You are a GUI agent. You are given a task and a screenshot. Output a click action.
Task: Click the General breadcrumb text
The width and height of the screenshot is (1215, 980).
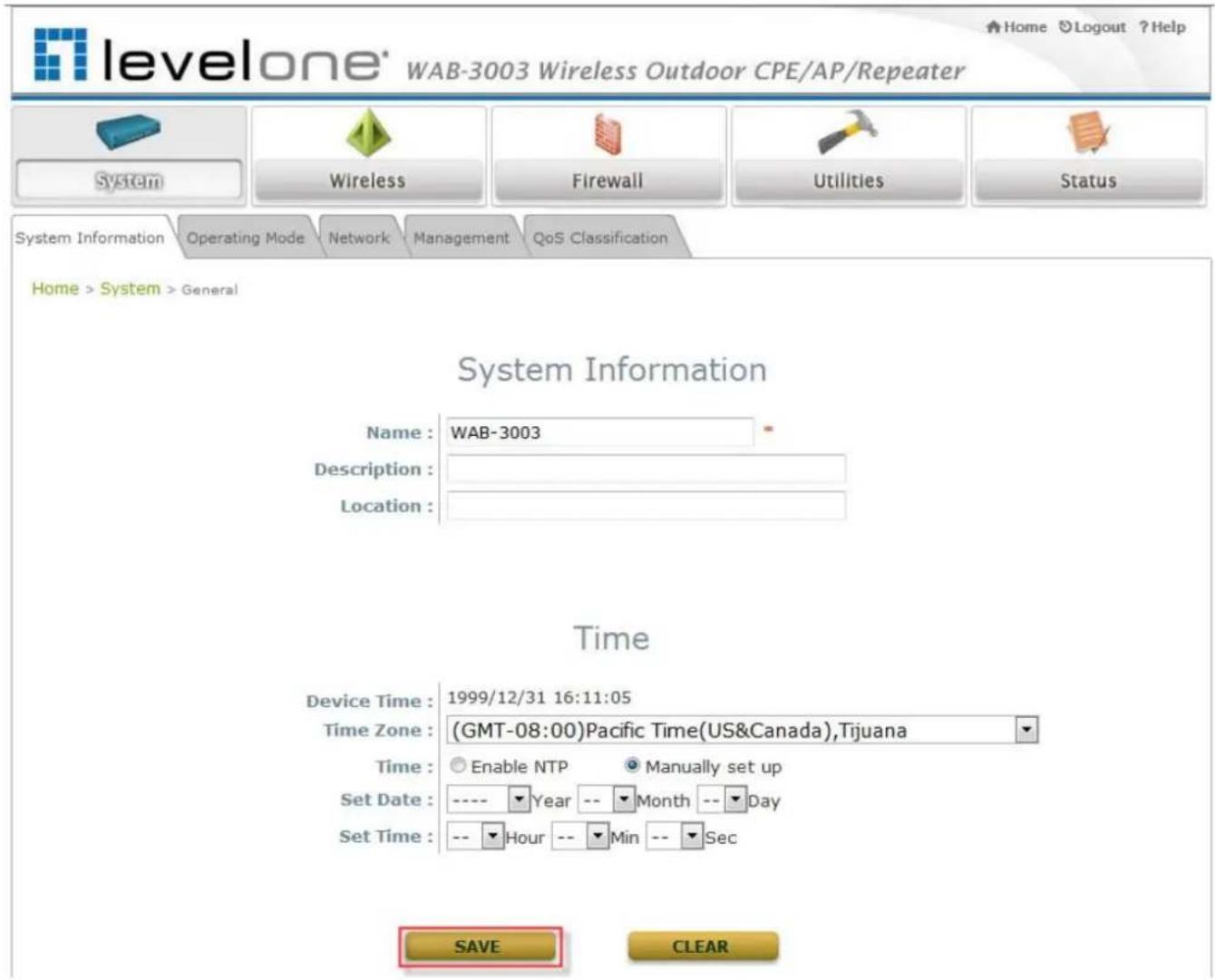coord(209,289)
